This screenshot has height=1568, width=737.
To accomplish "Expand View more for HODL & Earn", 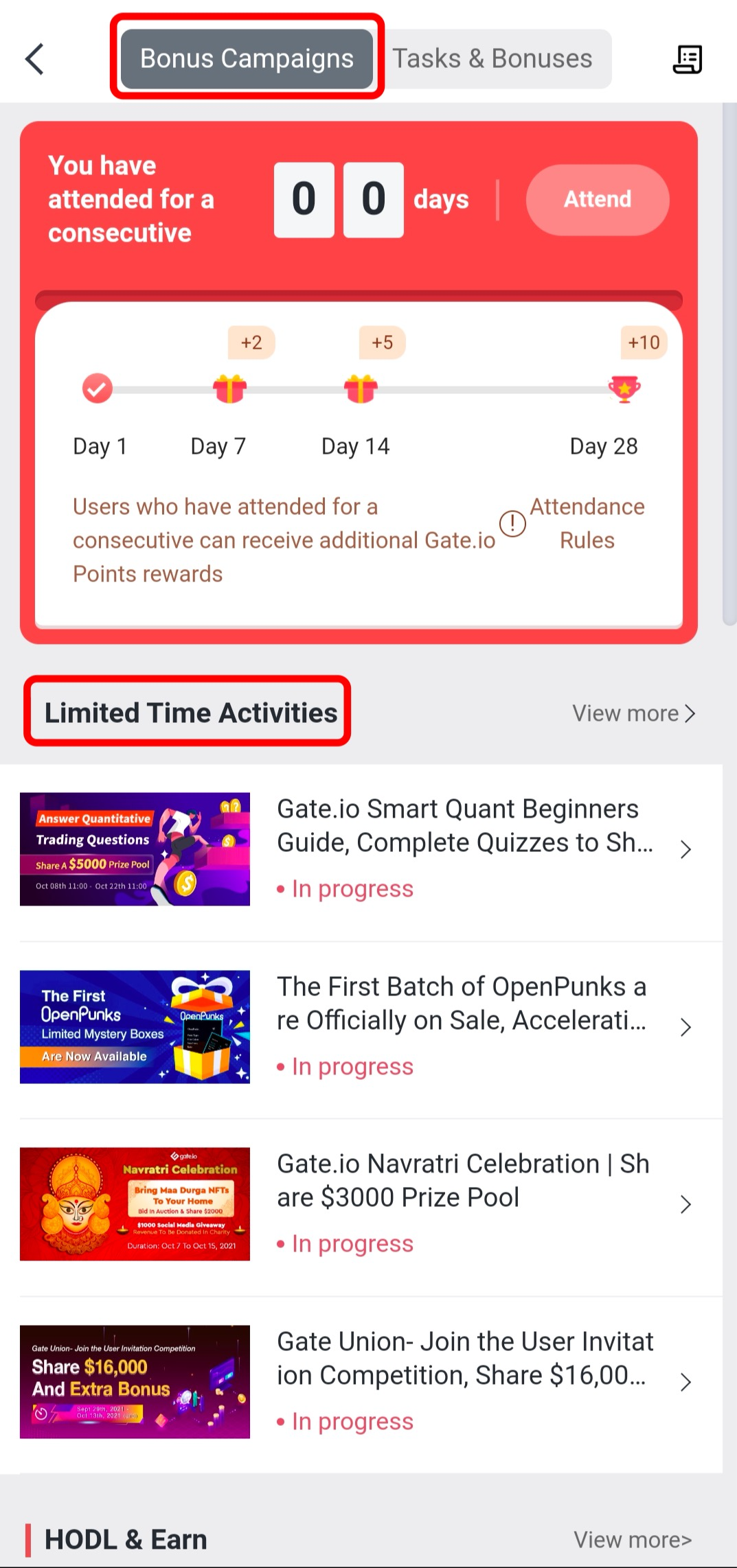I will click(633, 1540).
